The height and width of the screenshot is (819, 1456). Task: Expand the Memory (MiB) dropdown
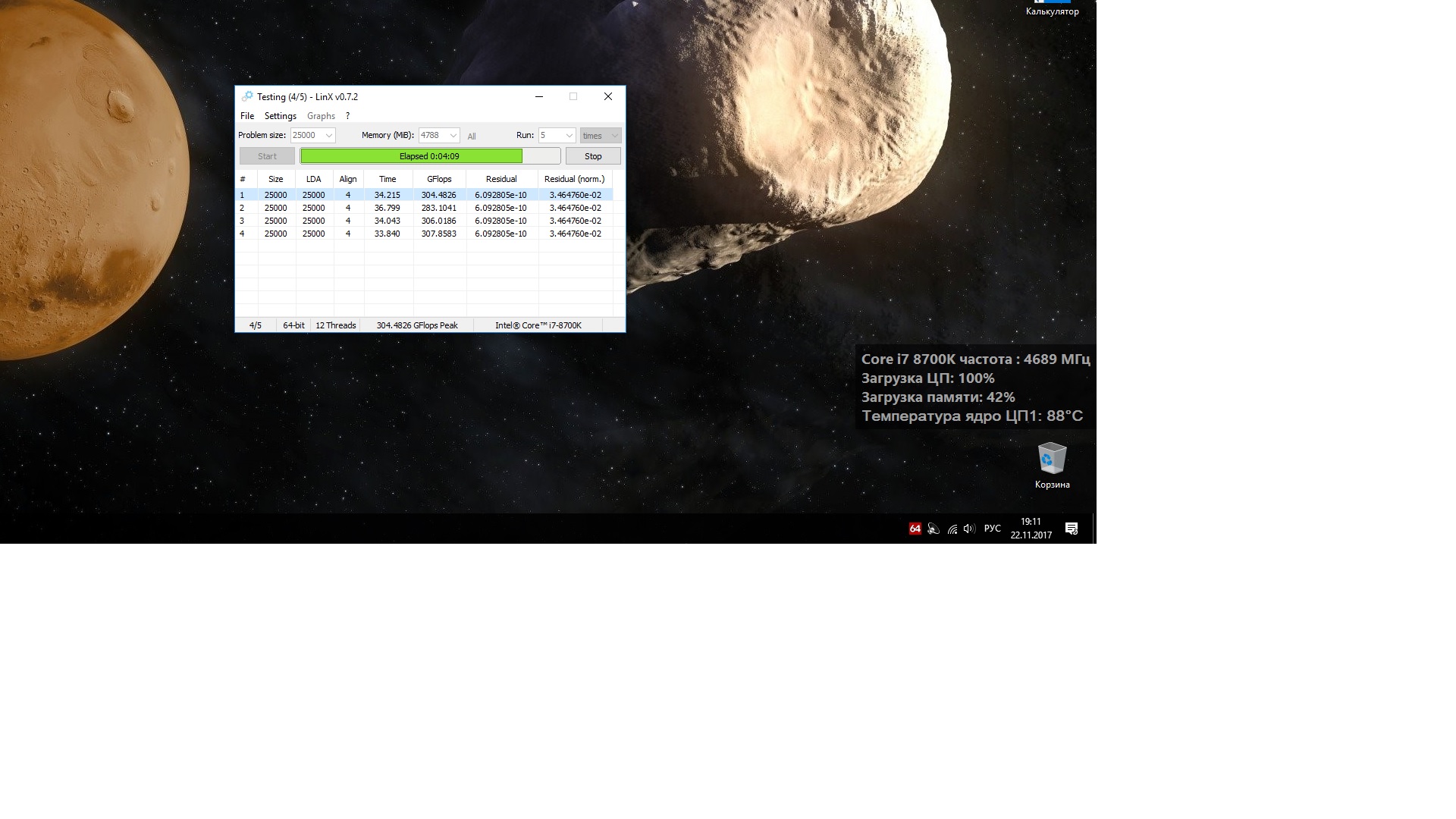pos(453,136)
